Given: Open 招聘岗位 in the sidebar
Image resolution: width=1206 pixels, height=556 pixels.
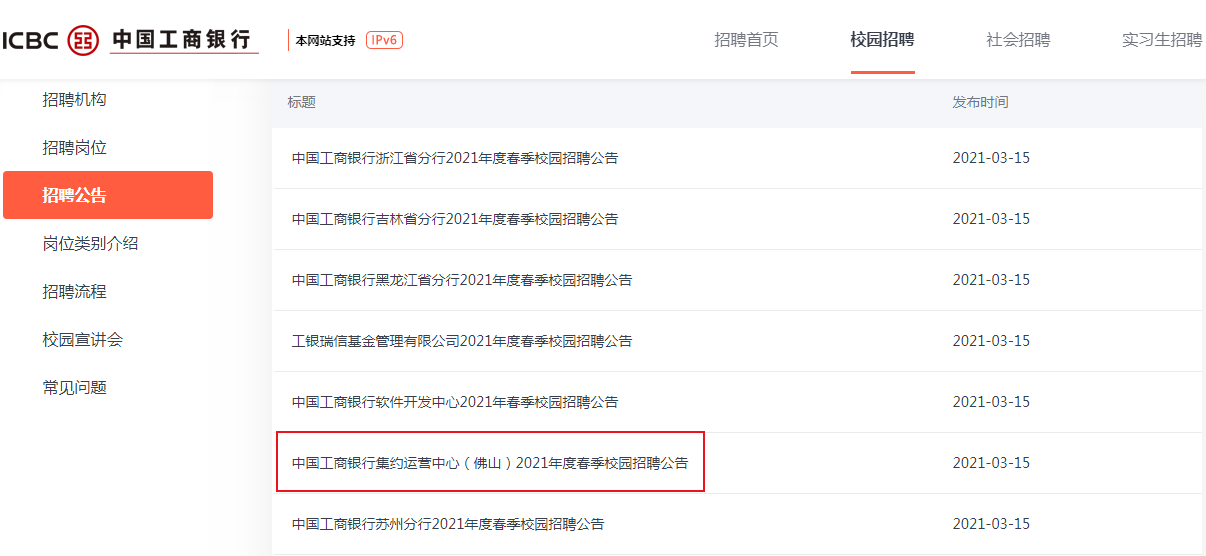Looking at the screenshot, I should (74, 148).
